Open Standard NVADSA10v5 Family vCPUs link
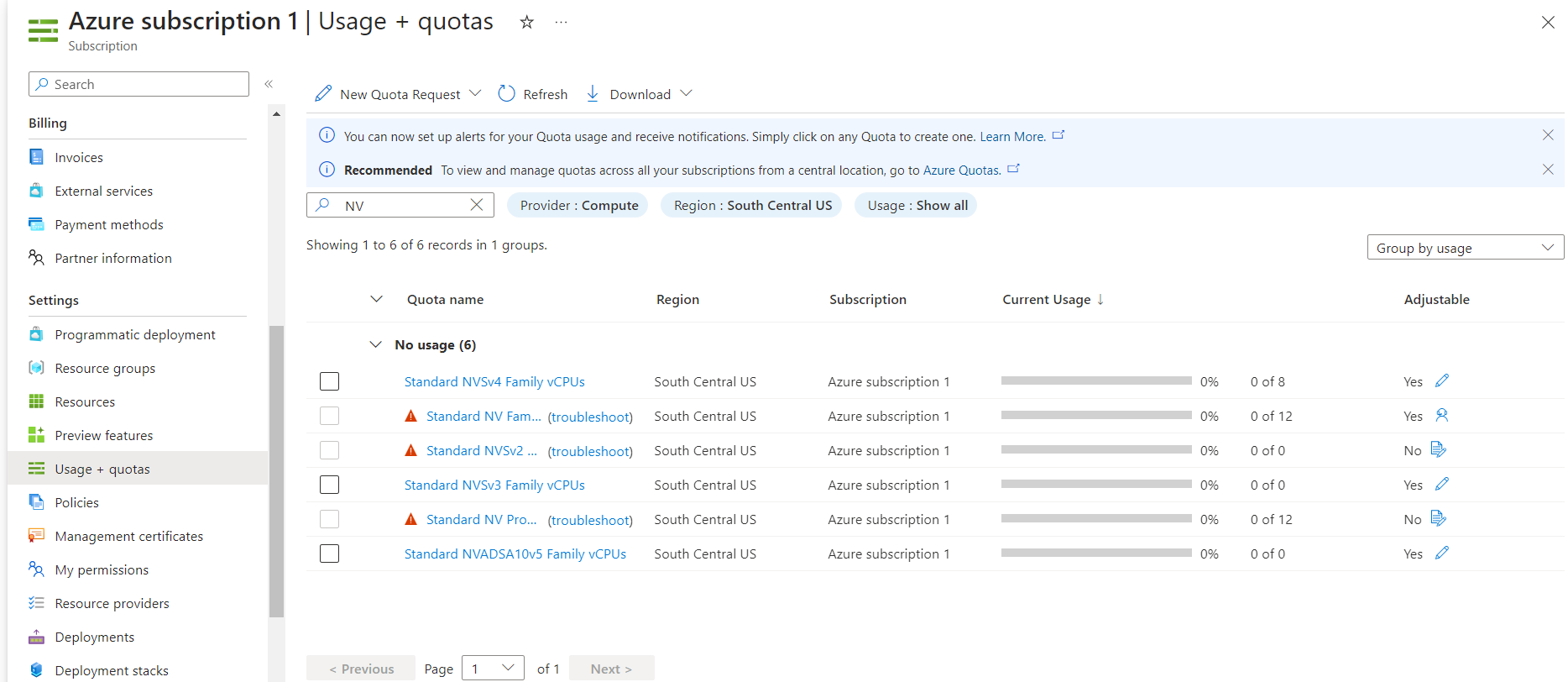1568x682 pixels. [x=515, y=553]
